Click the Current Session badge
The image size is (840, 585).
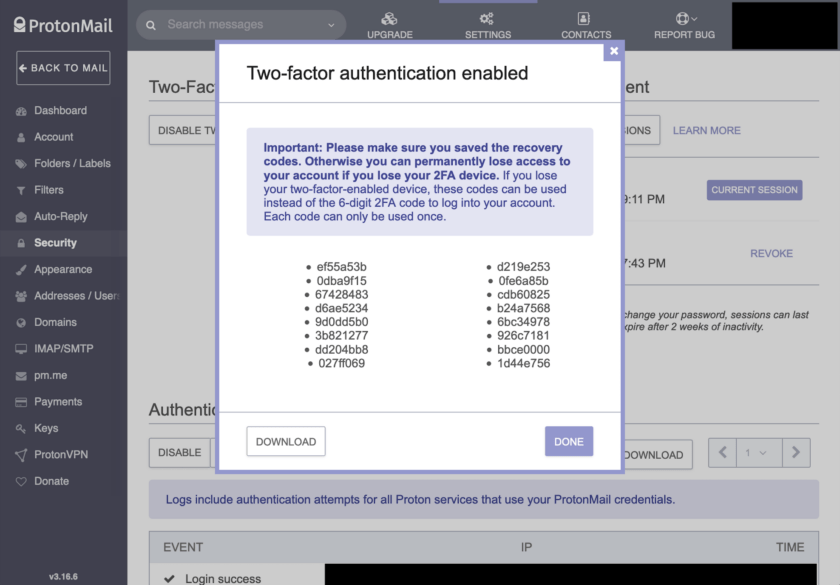(x=754, y=190)
